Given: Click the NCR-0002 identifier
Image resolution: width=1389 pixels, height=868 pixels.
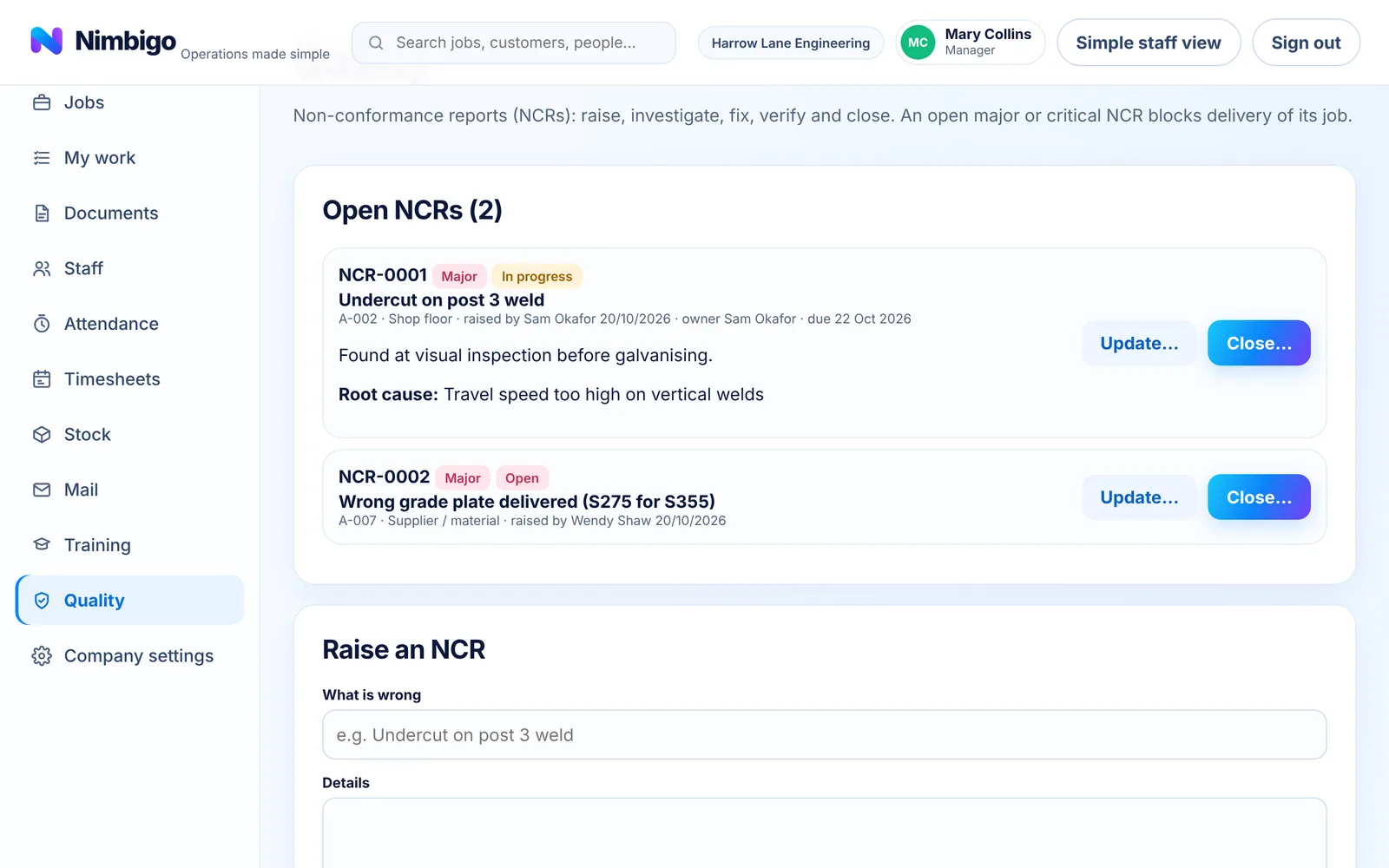Looking at the screenshot, I should pos(384,477).
